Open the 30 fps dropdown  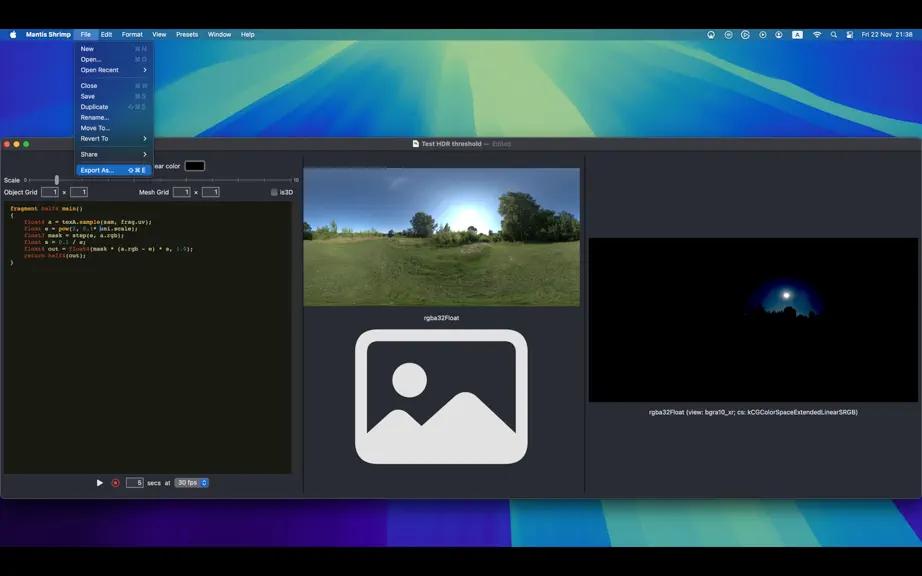click(x=192, y=483)
